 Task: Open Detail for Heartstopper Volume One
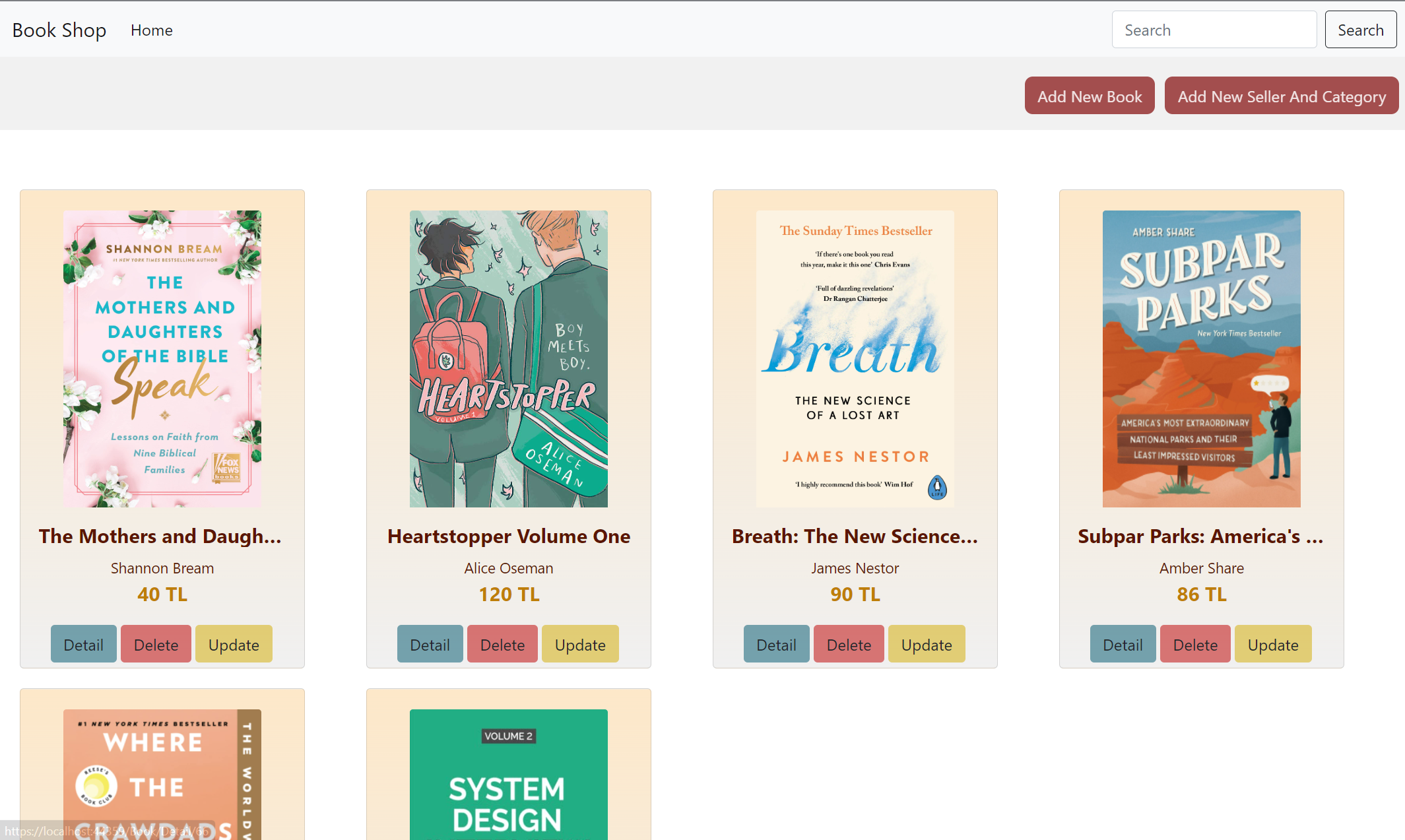click(430, 644)
